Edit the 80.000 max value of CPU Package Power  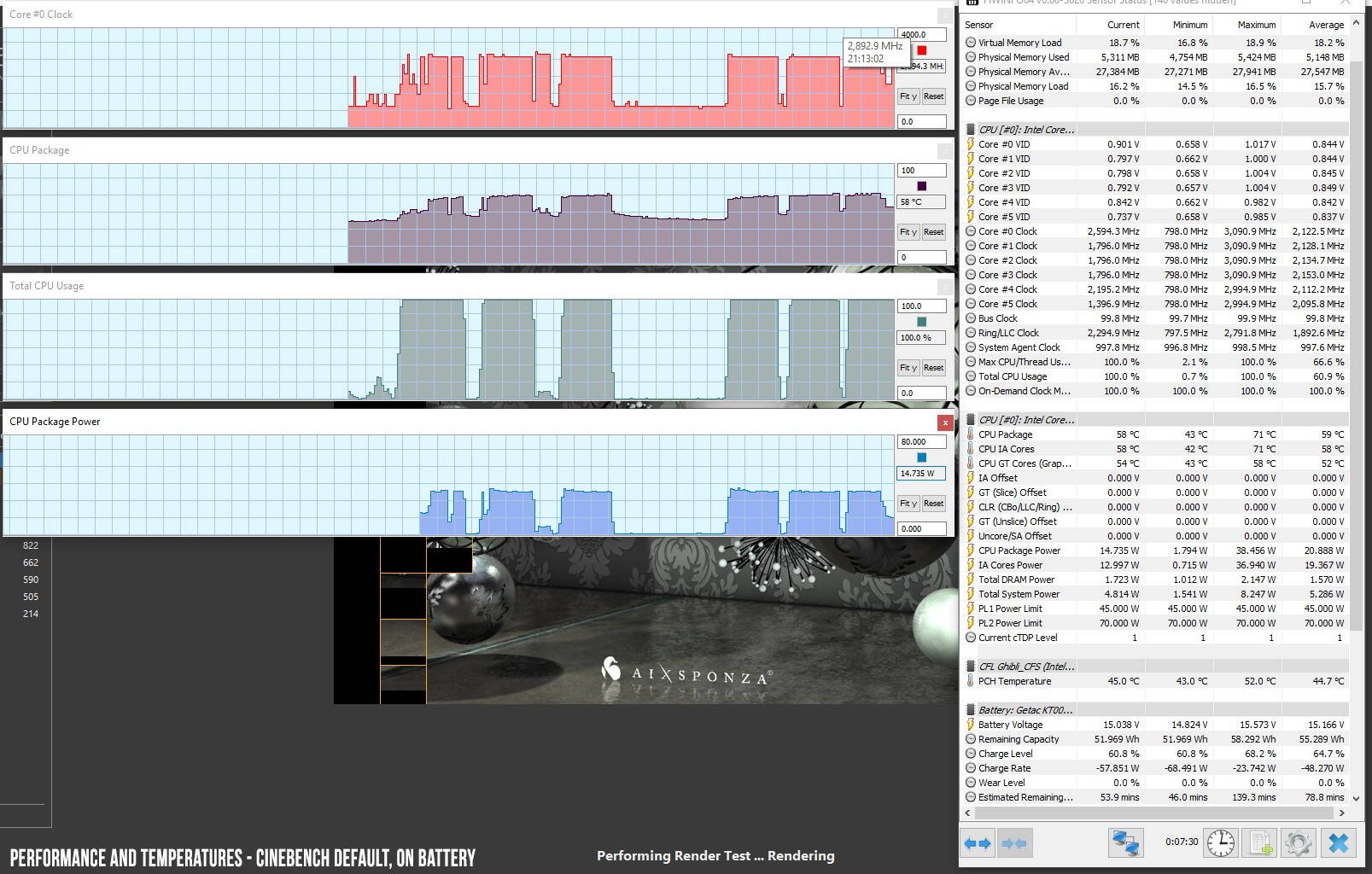tap(921, 442)
